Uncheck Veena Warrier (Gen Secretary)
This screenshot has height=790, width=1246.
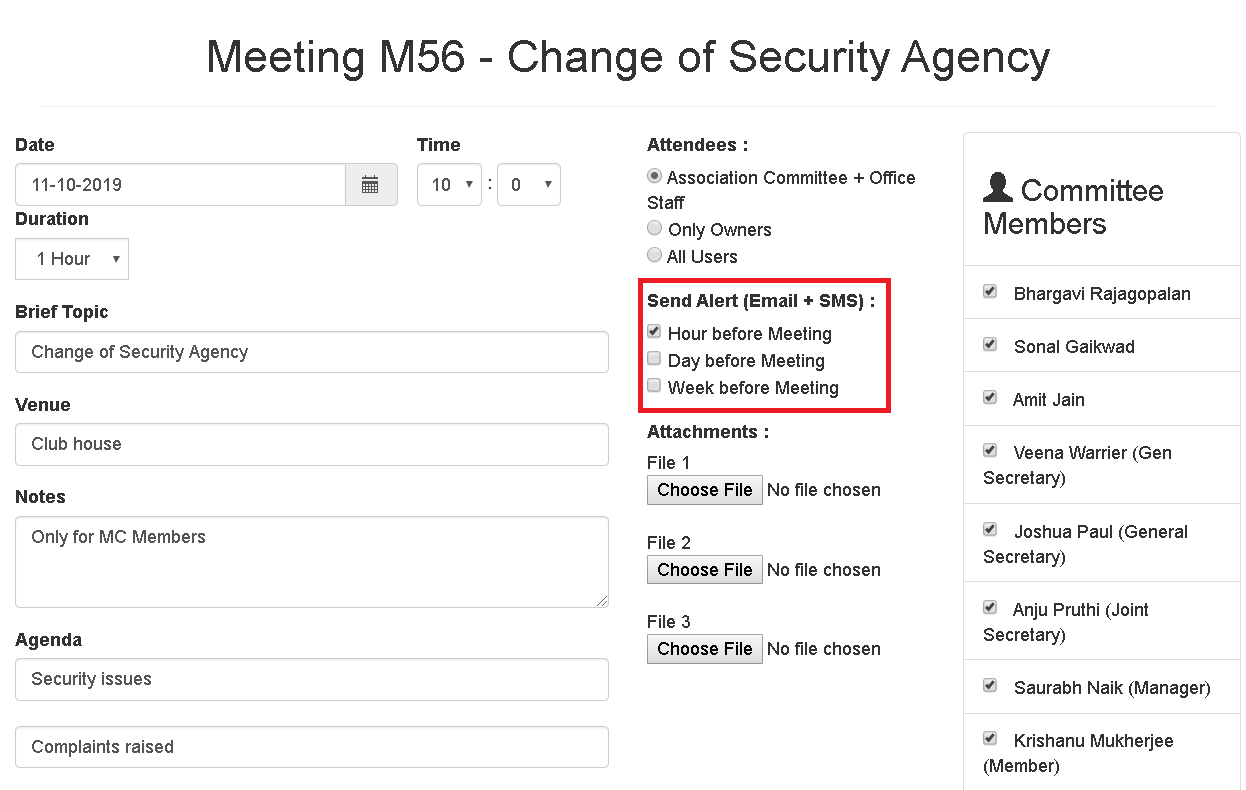coord(990,450)
